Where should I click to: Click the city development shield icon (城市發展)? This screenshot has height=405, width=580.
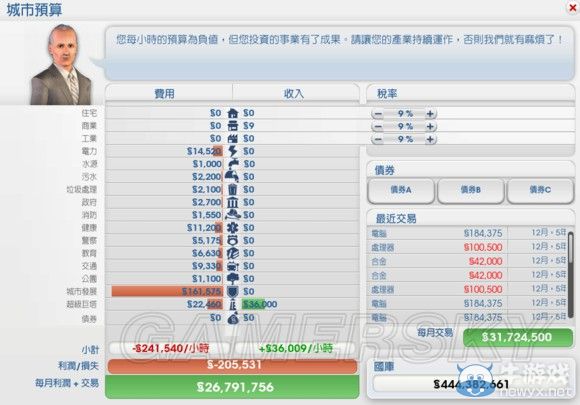232,291
